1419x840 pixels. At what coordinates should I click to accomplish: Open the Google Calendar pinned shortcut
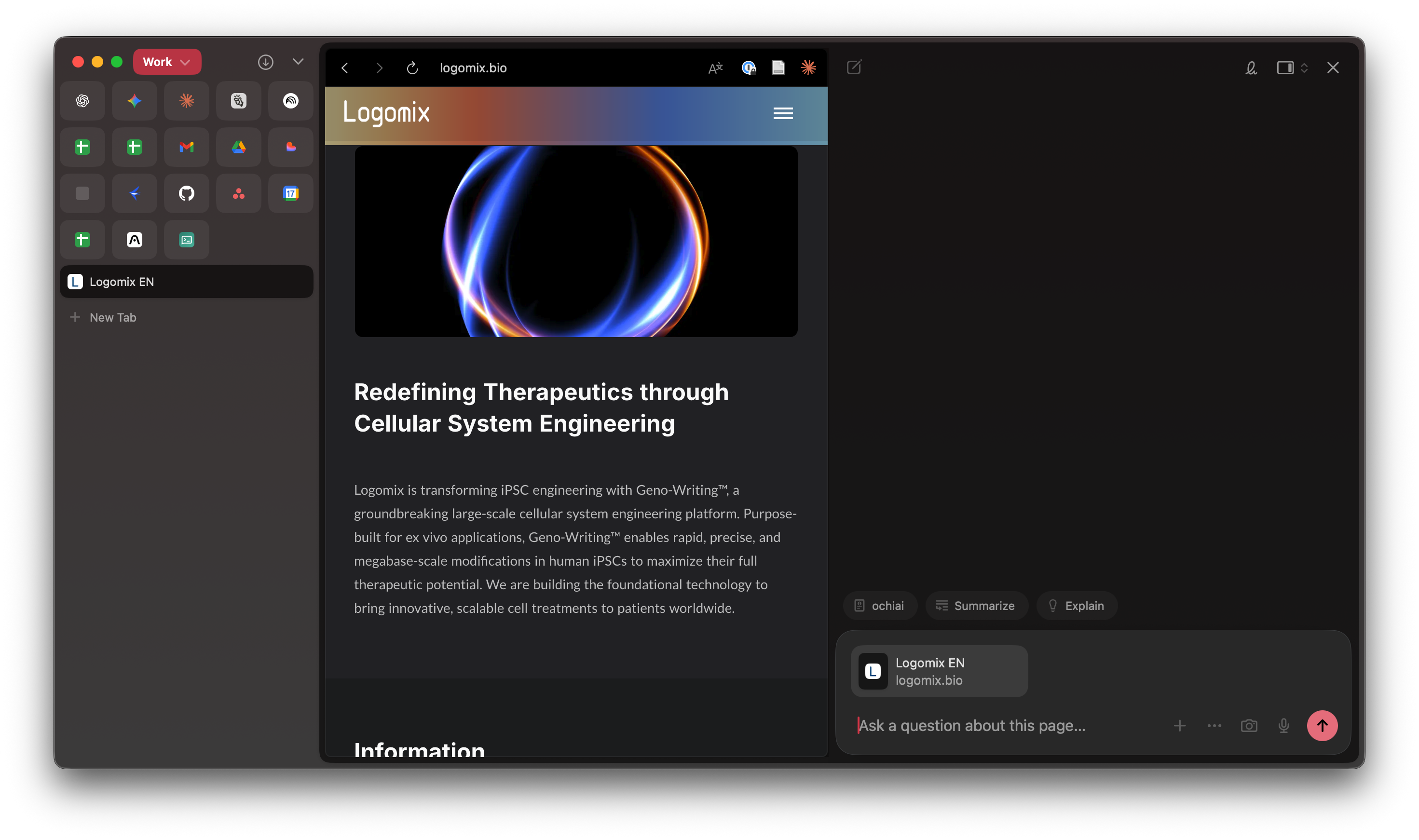(x=290, y=193)
